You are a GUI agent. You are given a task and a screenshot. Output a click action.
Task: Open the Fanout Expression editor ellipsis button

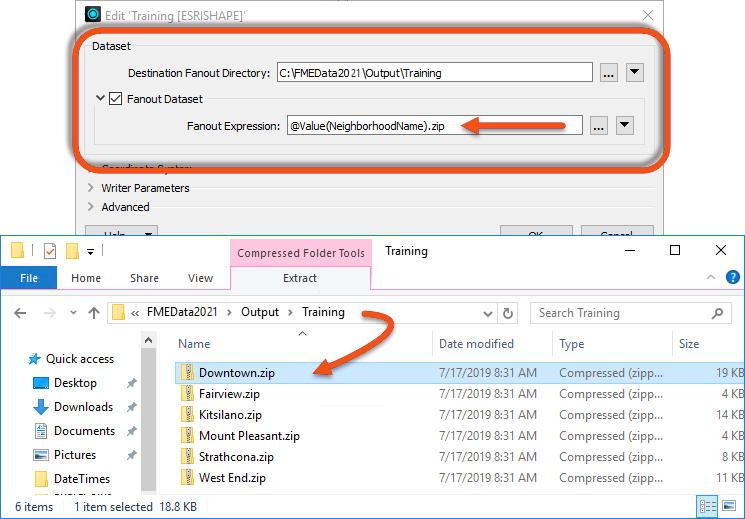pos(599,126)
